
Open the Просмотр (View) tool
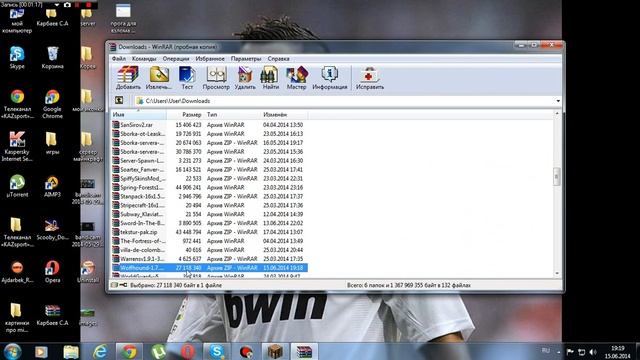[216, 78]
